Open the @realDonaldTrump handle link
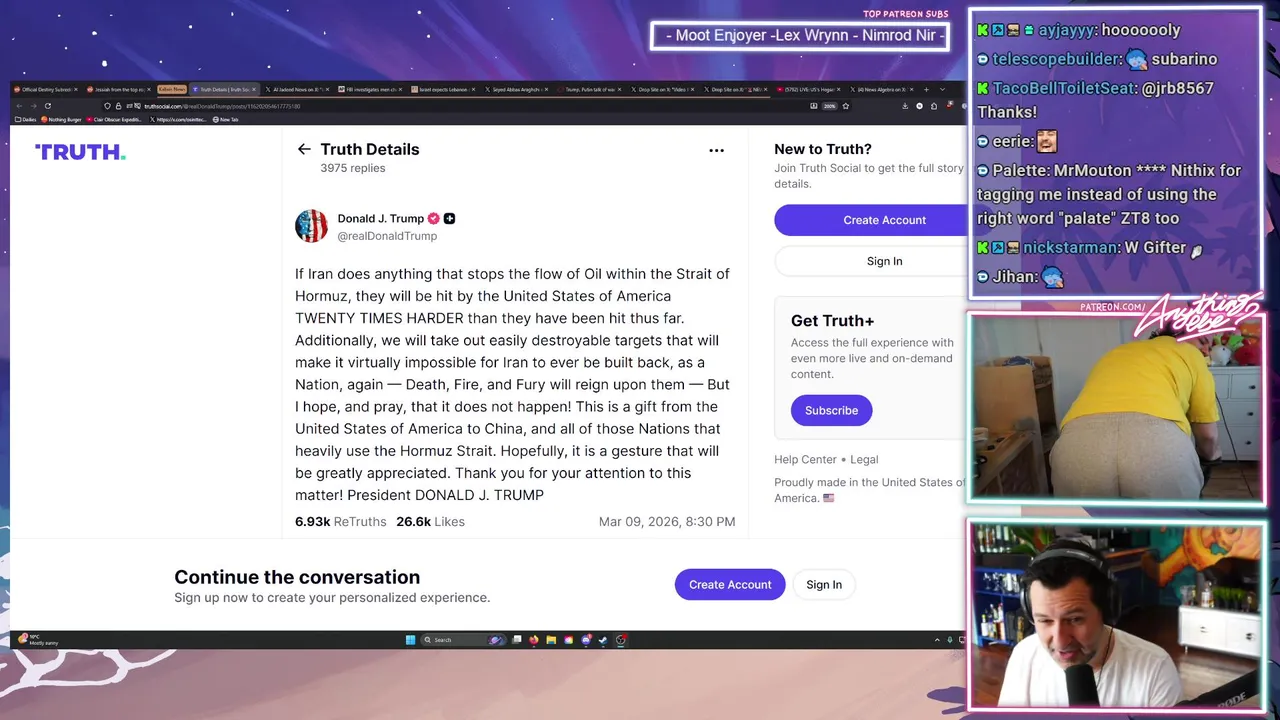Screen dimensions: 1280x720 387,236
